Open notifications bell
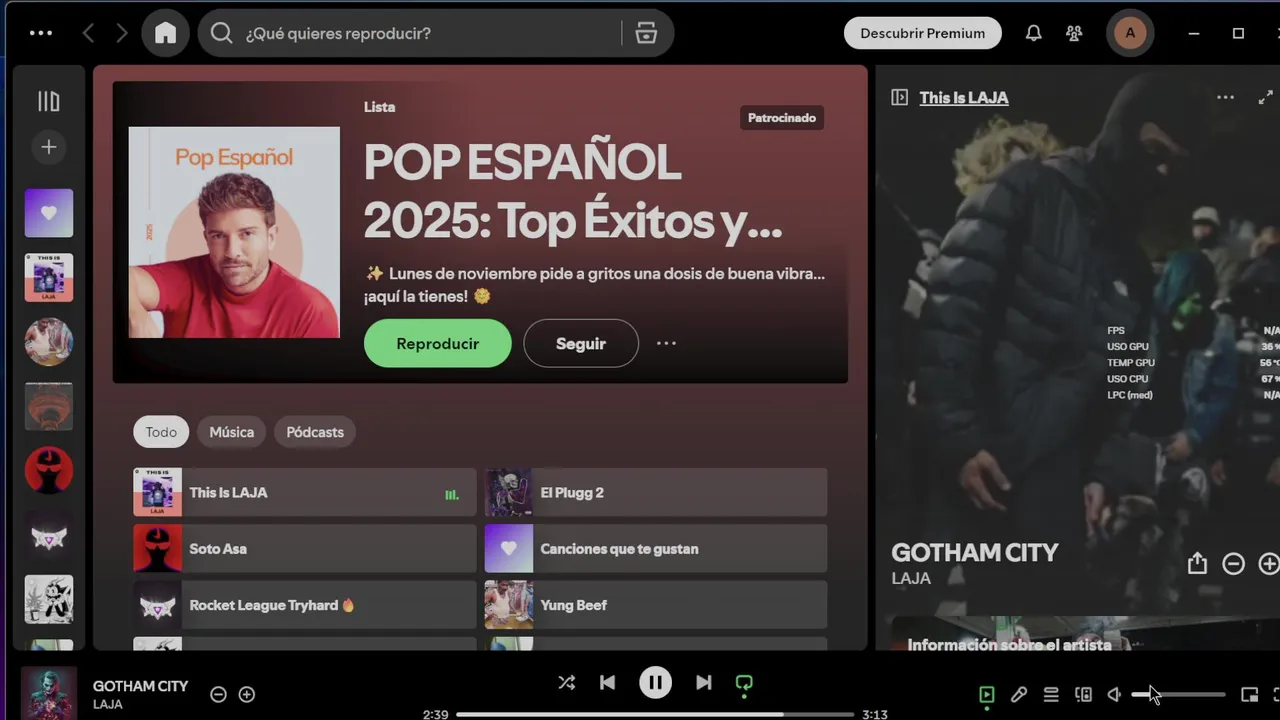Screen dimensions: 1280x720 [1034, 33]
